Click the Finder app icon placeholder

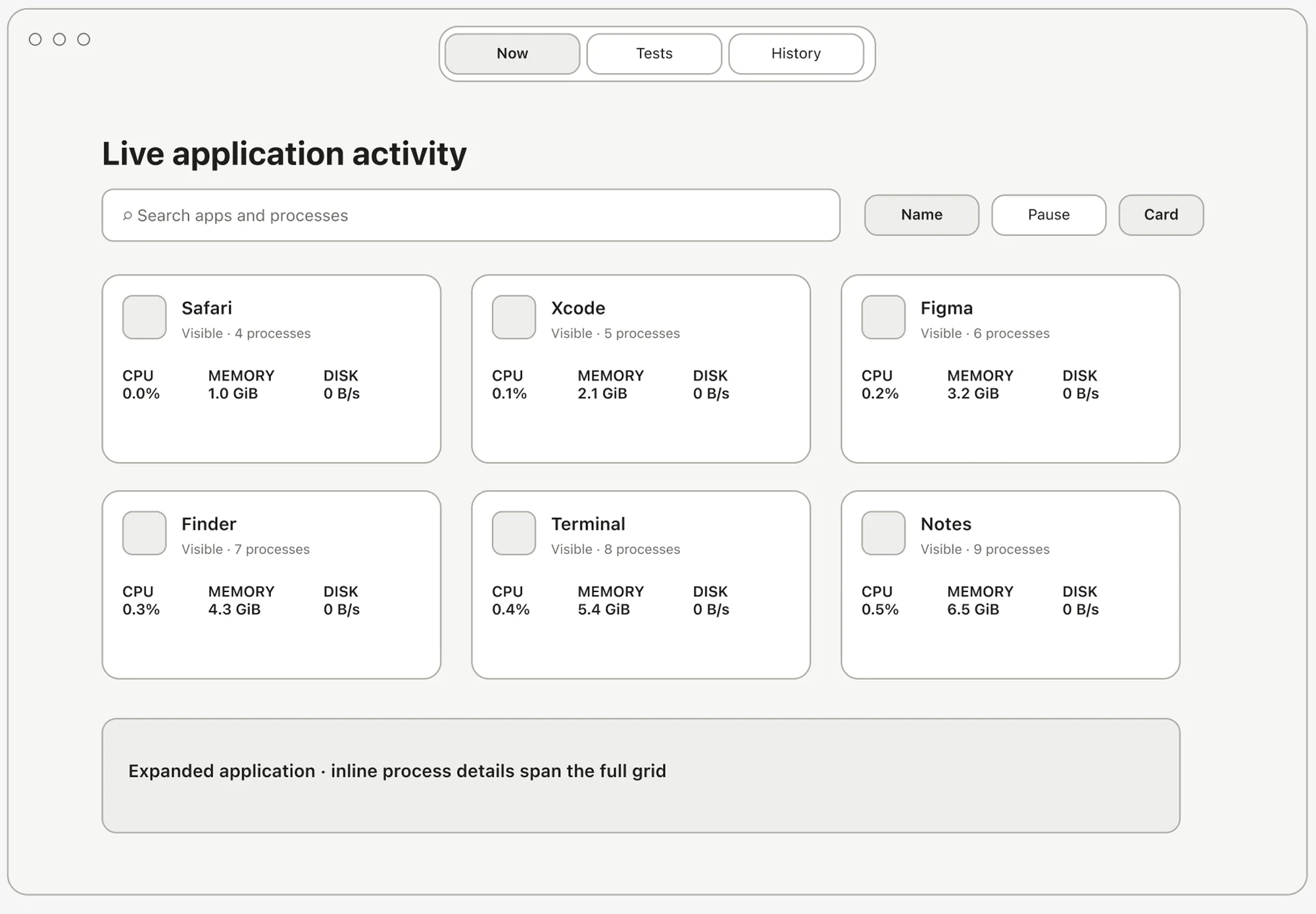tap(144, 533)
